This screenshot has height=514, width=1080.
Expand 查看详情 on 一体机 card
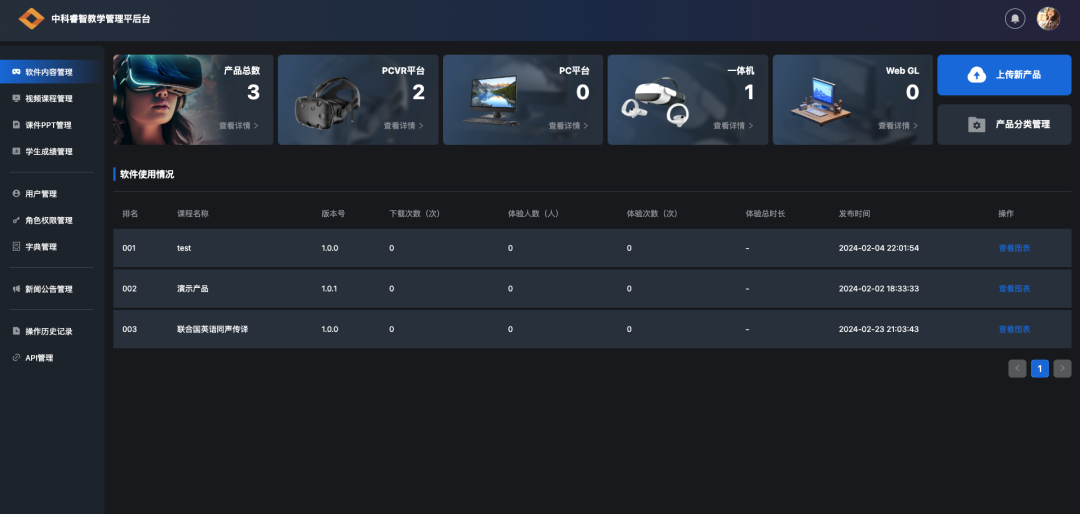click(x=733, y=126)
